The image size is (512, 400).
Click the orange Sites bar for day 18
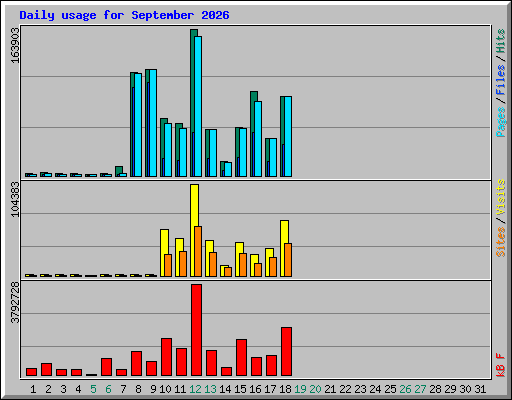pos(288,260)
